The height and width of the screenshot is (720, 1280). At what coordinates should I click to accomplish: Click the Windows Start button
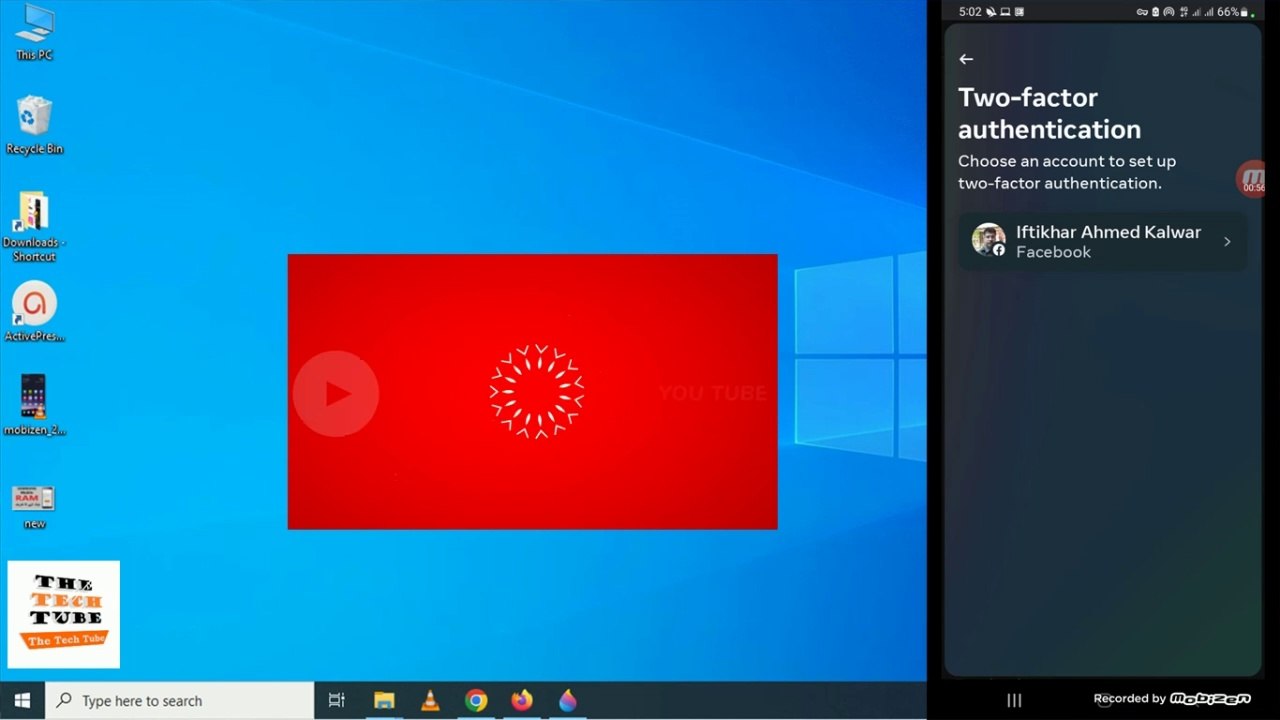[x=22, y=701]
